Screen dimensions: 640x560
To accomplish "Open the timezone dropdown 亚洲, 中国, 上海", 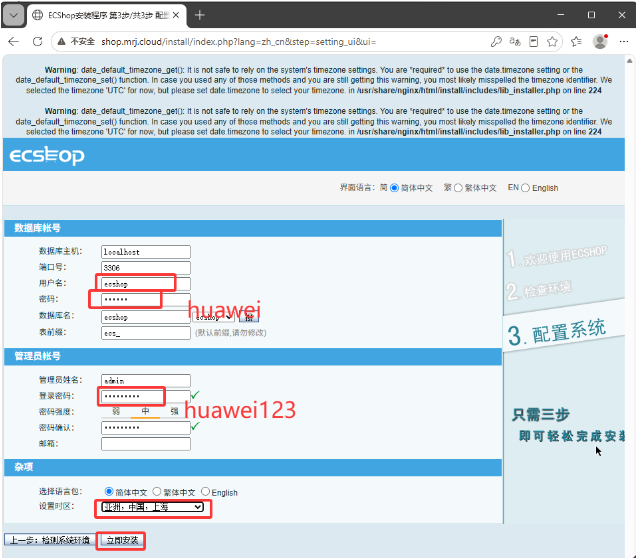I will (x=152, y=508).
